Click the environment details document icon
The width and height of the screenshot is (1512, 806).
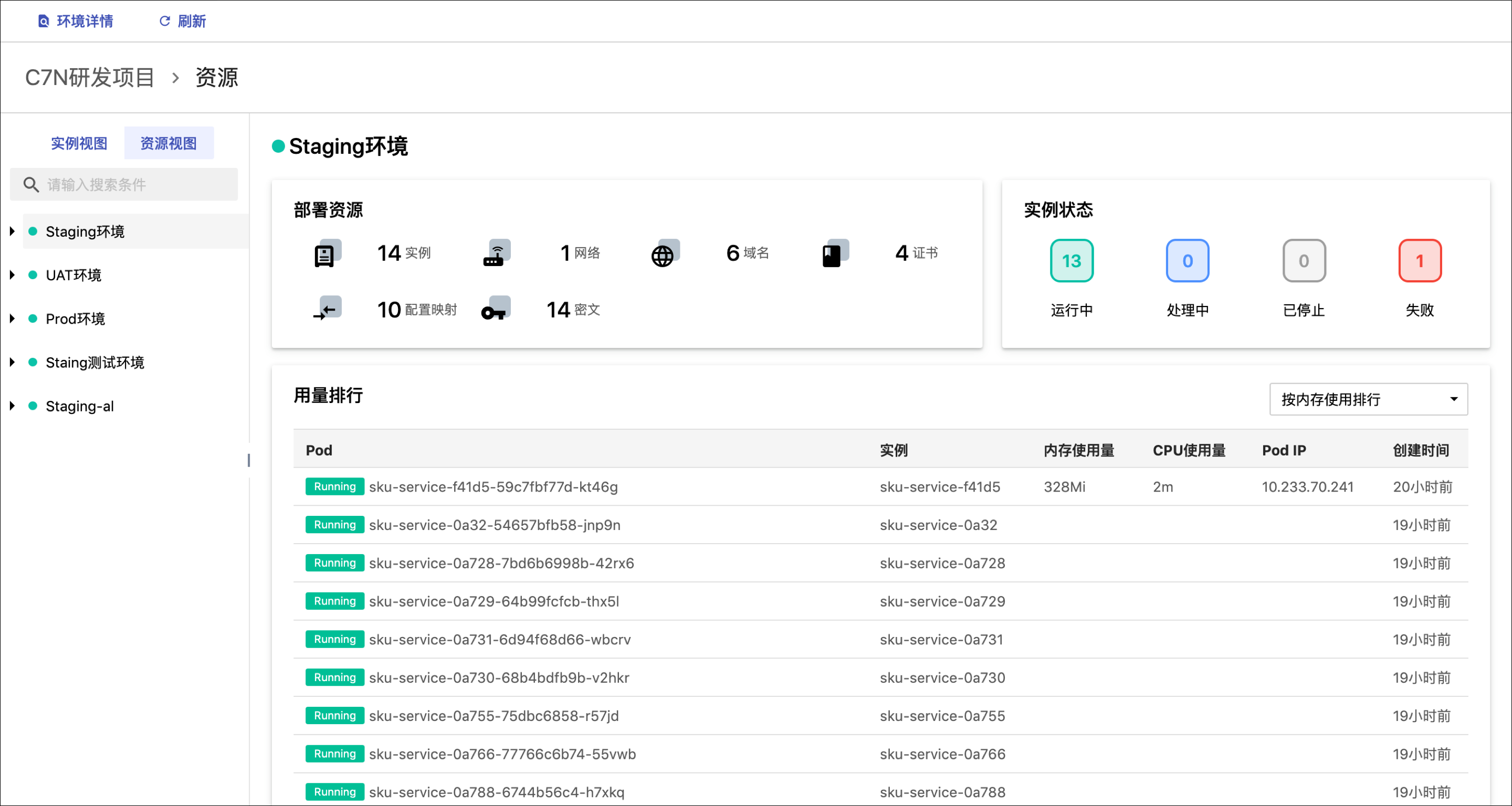coord(44,21)
